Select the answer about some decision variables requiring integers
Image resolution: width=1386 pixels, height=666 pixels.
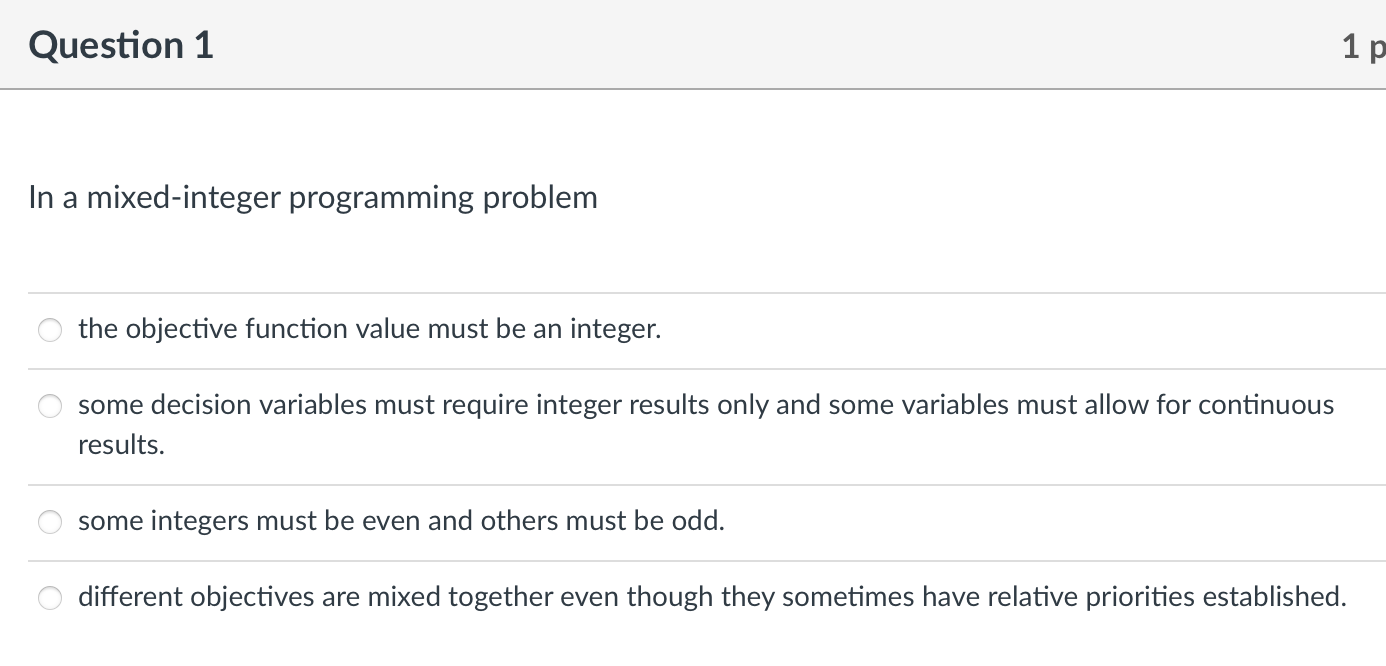click(x=50, y=406)
